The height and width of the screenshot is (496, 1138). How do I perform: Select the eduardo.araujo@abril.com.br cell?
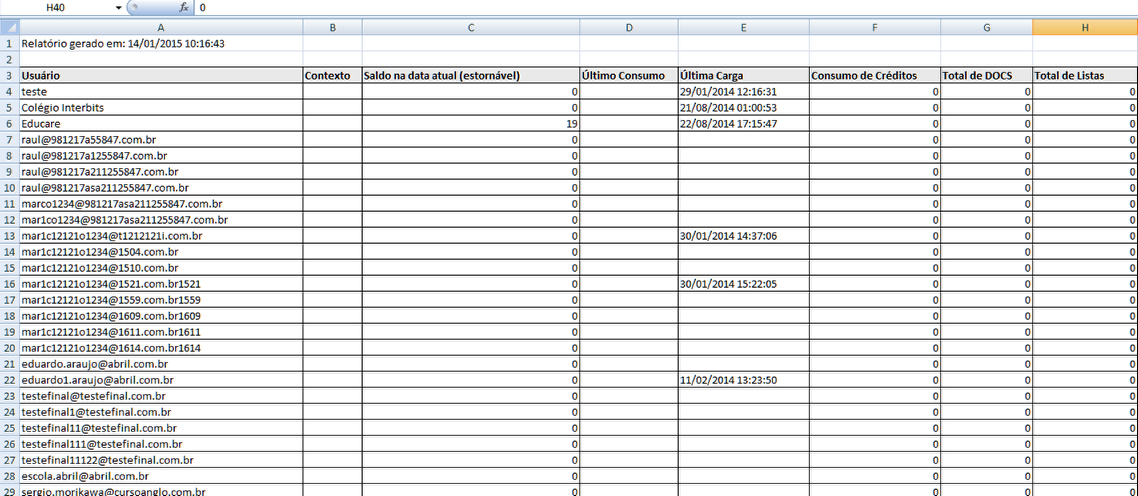pyautogui.click(x=160, y=364)
